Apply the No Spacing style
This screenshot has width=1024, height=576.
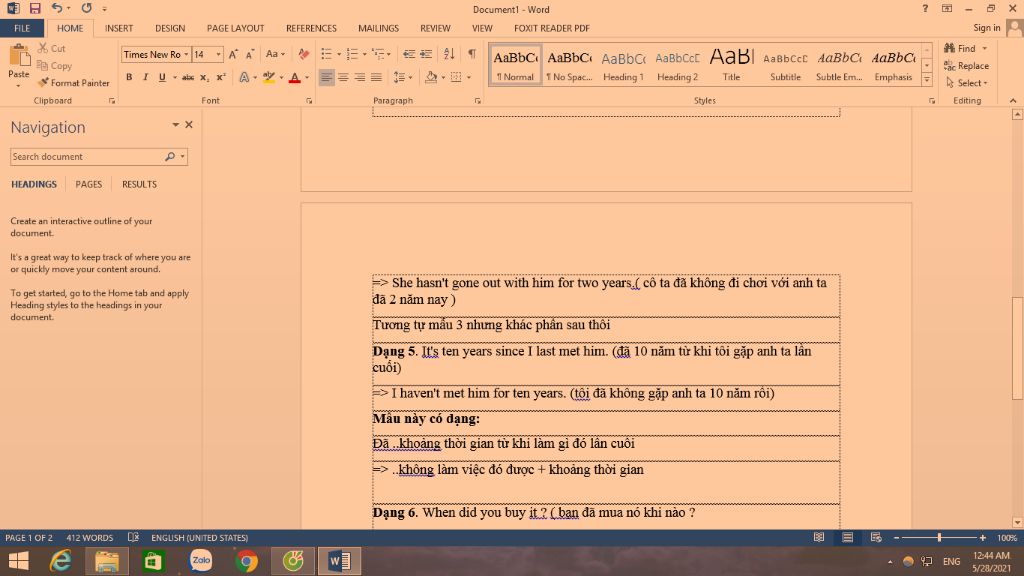(x=569, y=65)
